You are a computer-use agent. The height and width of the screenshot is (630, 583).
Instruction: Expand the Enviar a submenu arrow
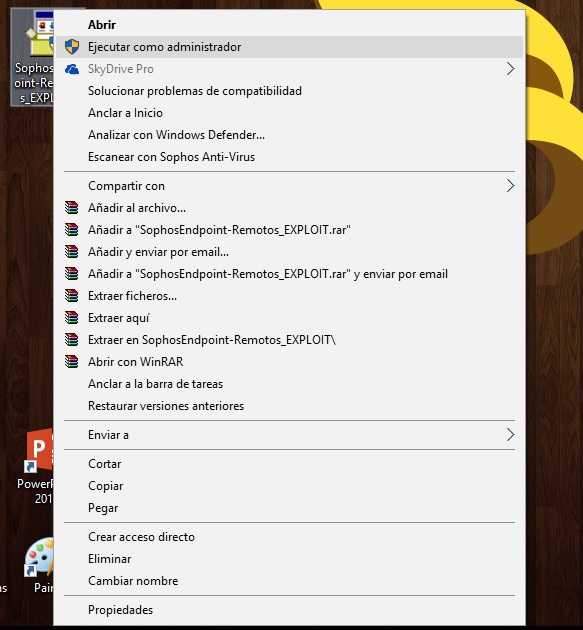click(510, 434)
